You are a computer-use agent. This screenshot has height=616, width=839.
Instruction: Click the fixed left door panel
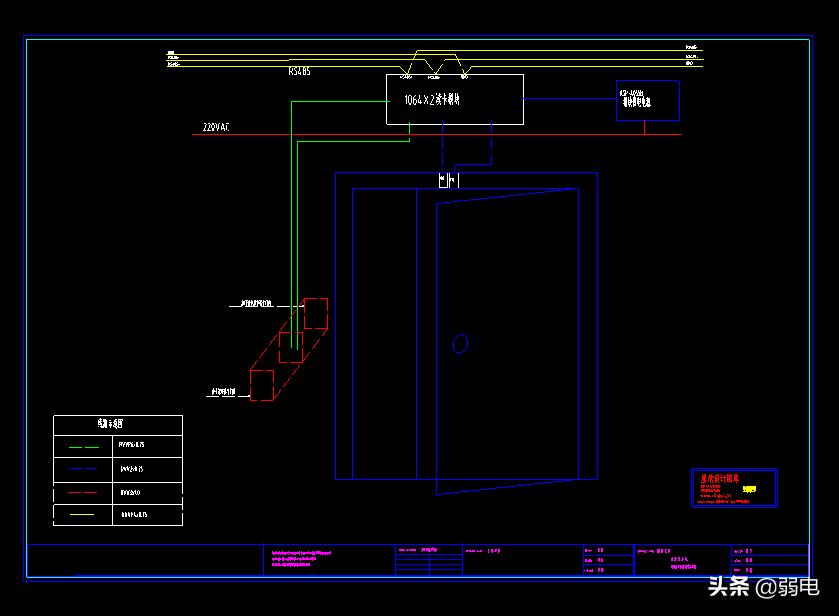(x=384, y=333)
